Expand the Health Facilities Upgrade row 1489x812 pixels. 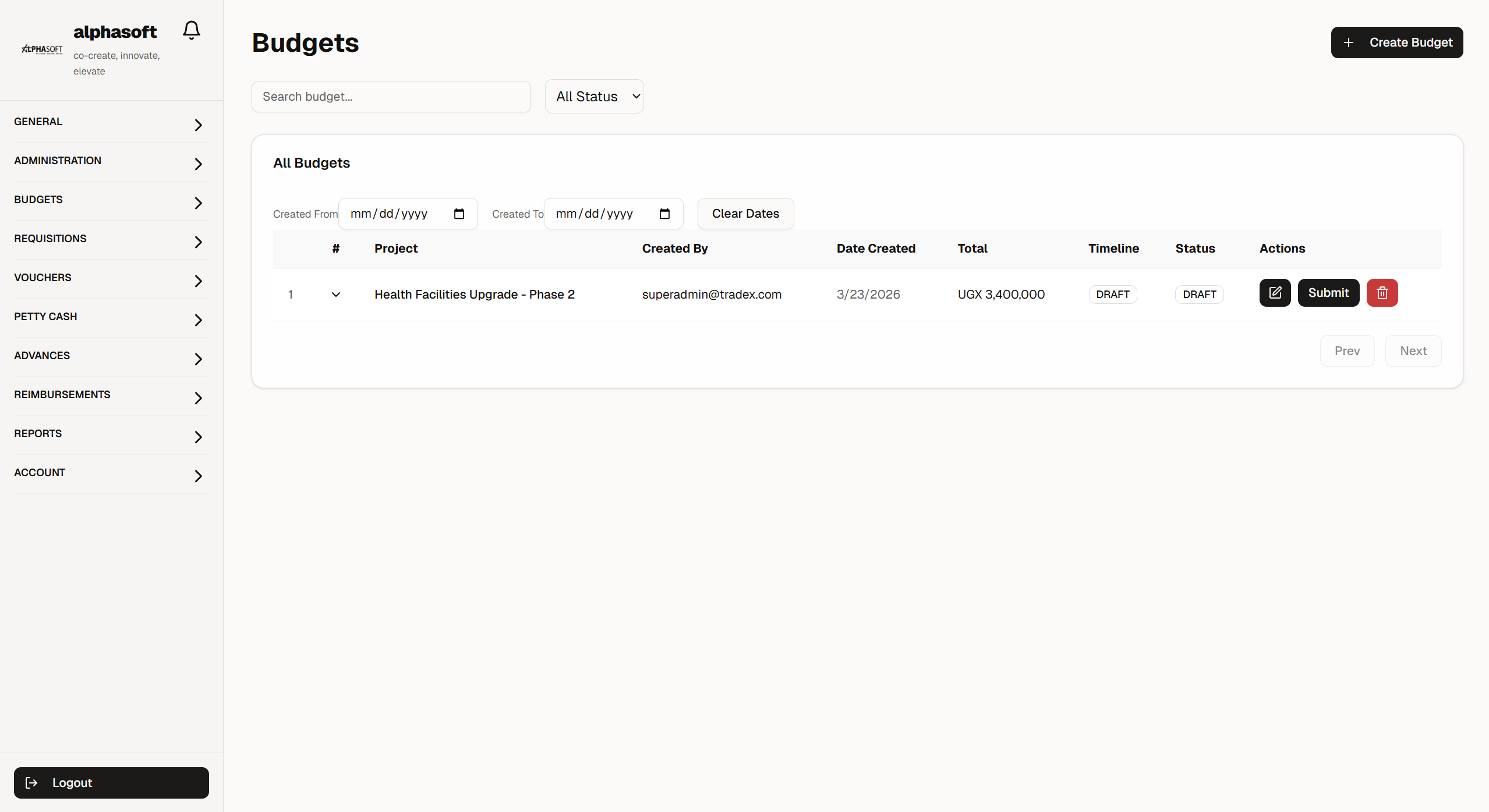point(336,295)
